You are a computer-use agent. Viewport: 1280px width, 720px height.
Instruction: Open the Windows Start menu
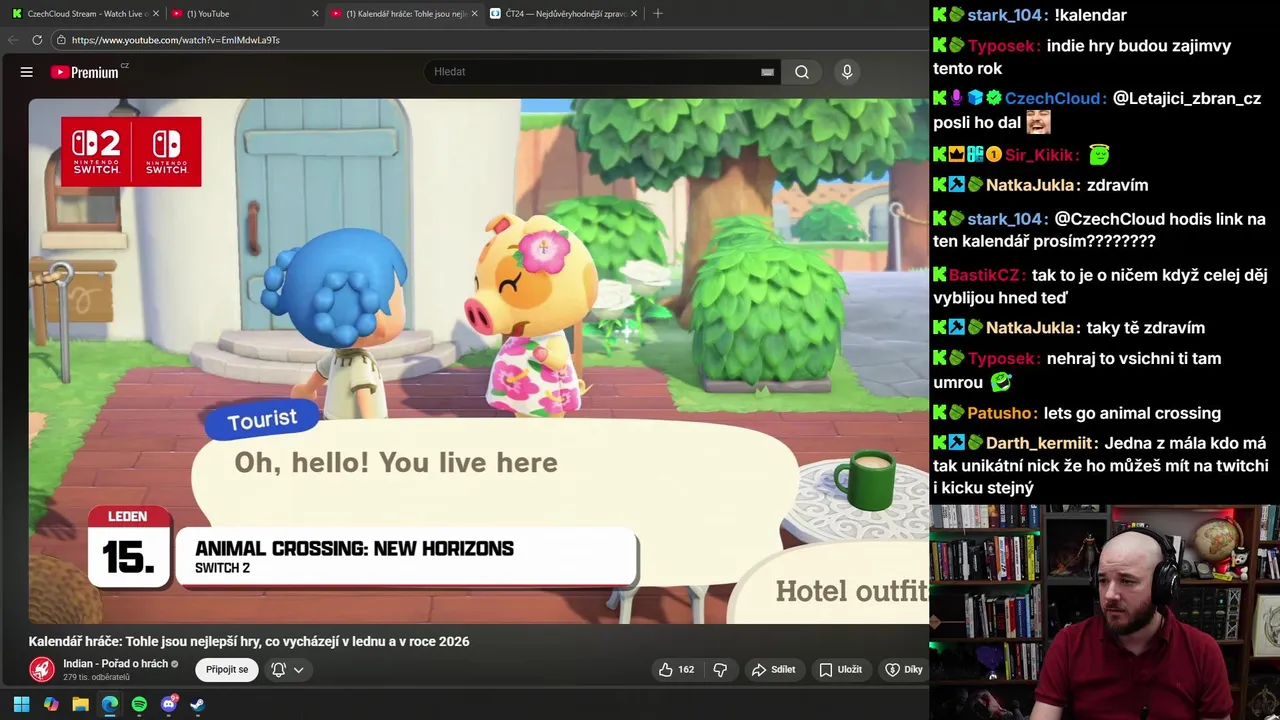click(x=21, y=704)
